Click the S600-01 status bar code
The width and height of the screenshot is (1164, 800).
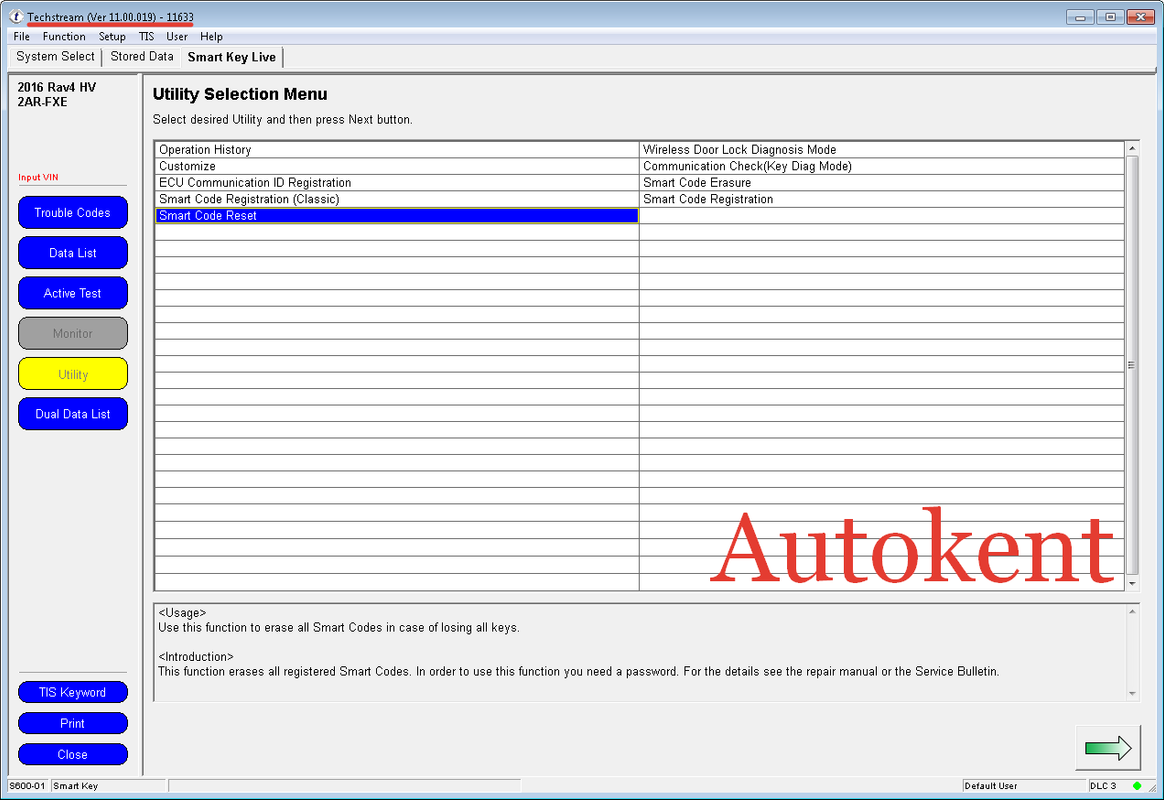27,785
